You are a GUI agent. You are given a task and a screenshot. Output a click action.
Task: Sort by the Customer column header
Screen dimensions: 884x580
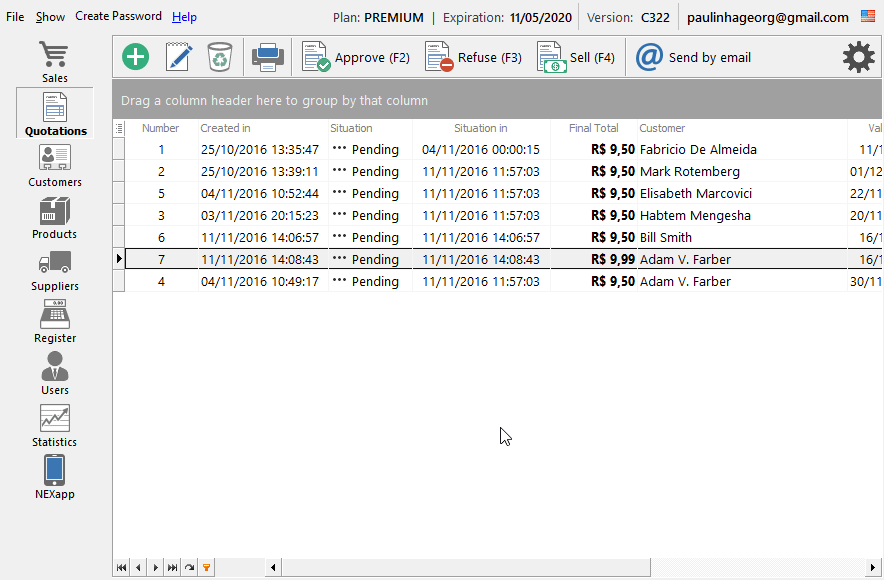[742, 128]
